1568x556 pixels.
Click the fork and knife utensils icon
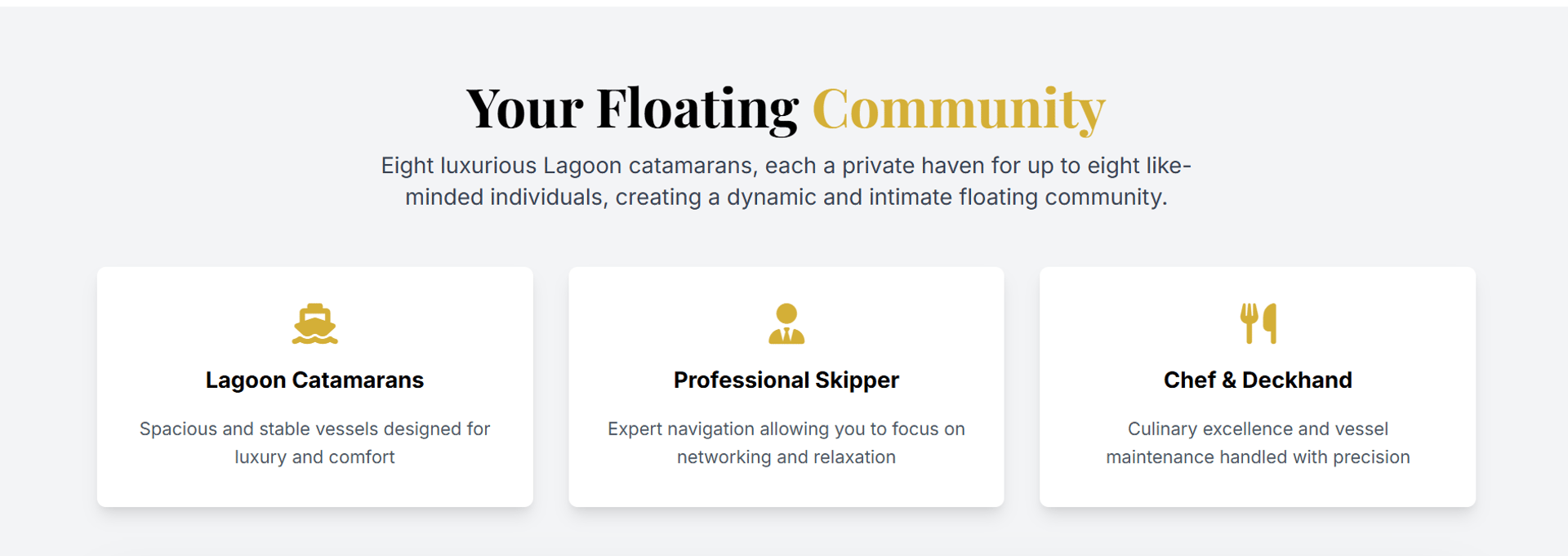(1258, 324)
